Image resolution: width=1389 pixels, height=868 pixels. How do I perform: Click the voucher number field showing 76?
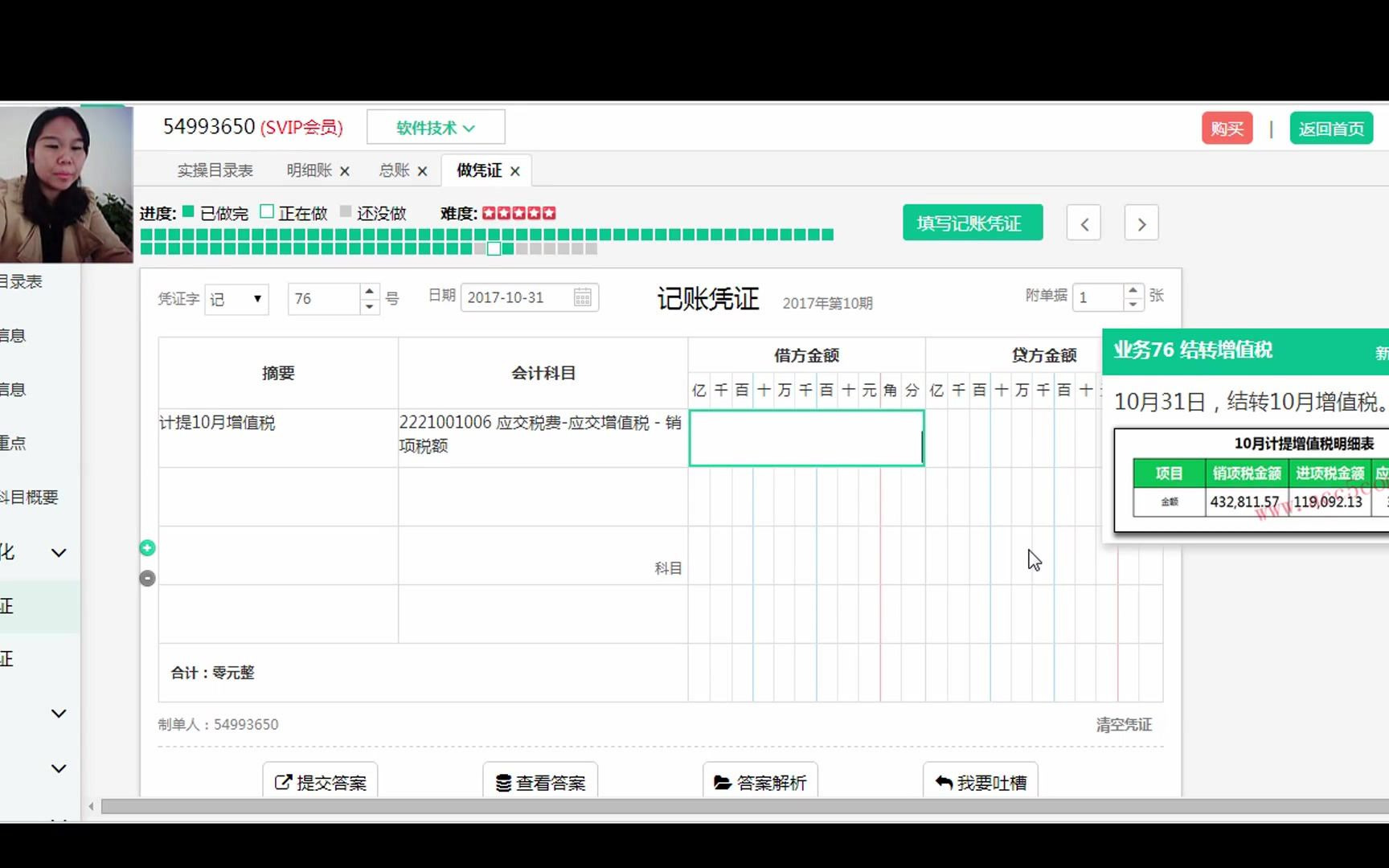pyautogui.click(x=324, y=299)
